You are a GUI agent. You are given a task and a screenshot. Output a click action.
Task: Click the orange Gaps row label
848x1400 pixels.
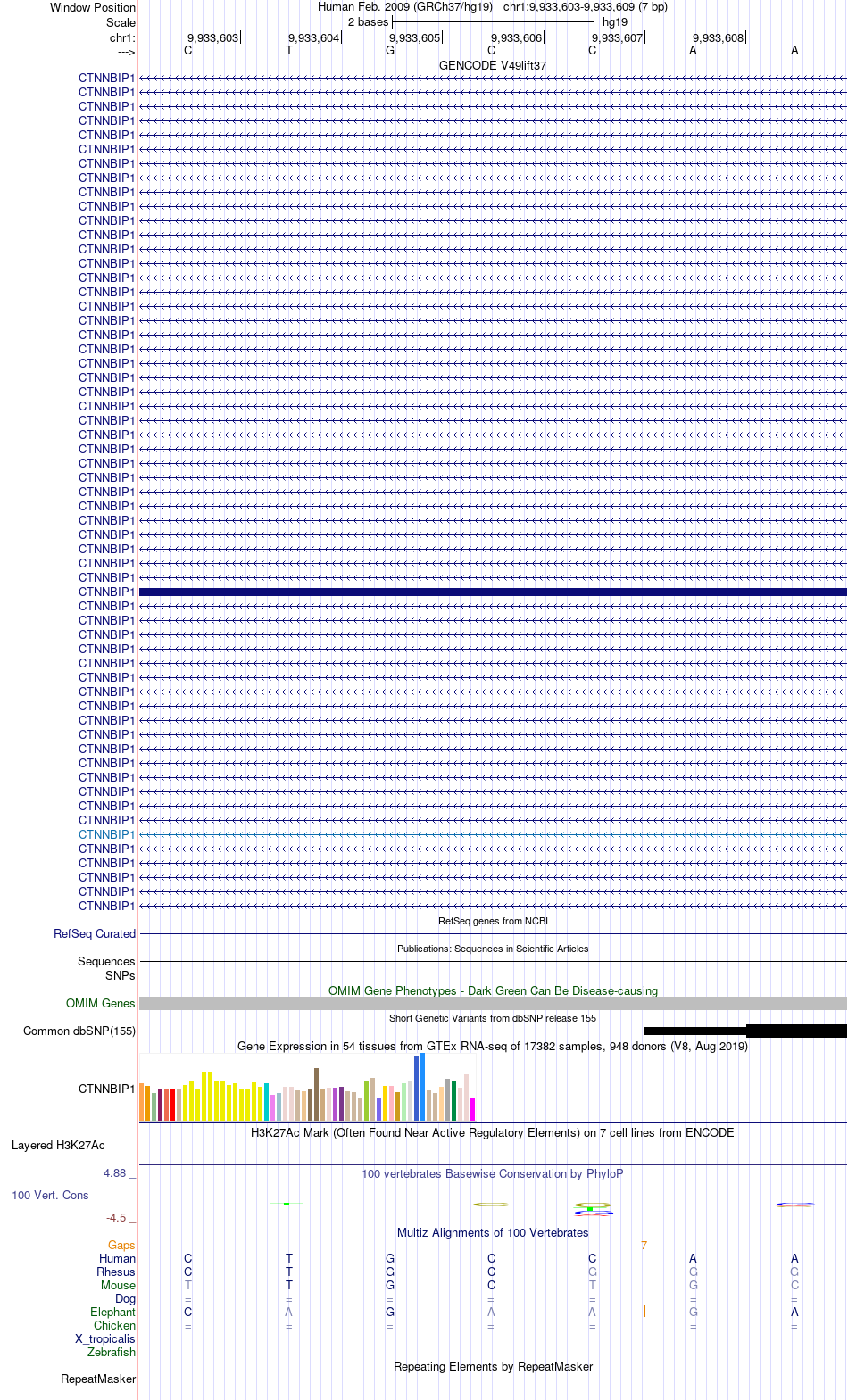click(121, 1245)
